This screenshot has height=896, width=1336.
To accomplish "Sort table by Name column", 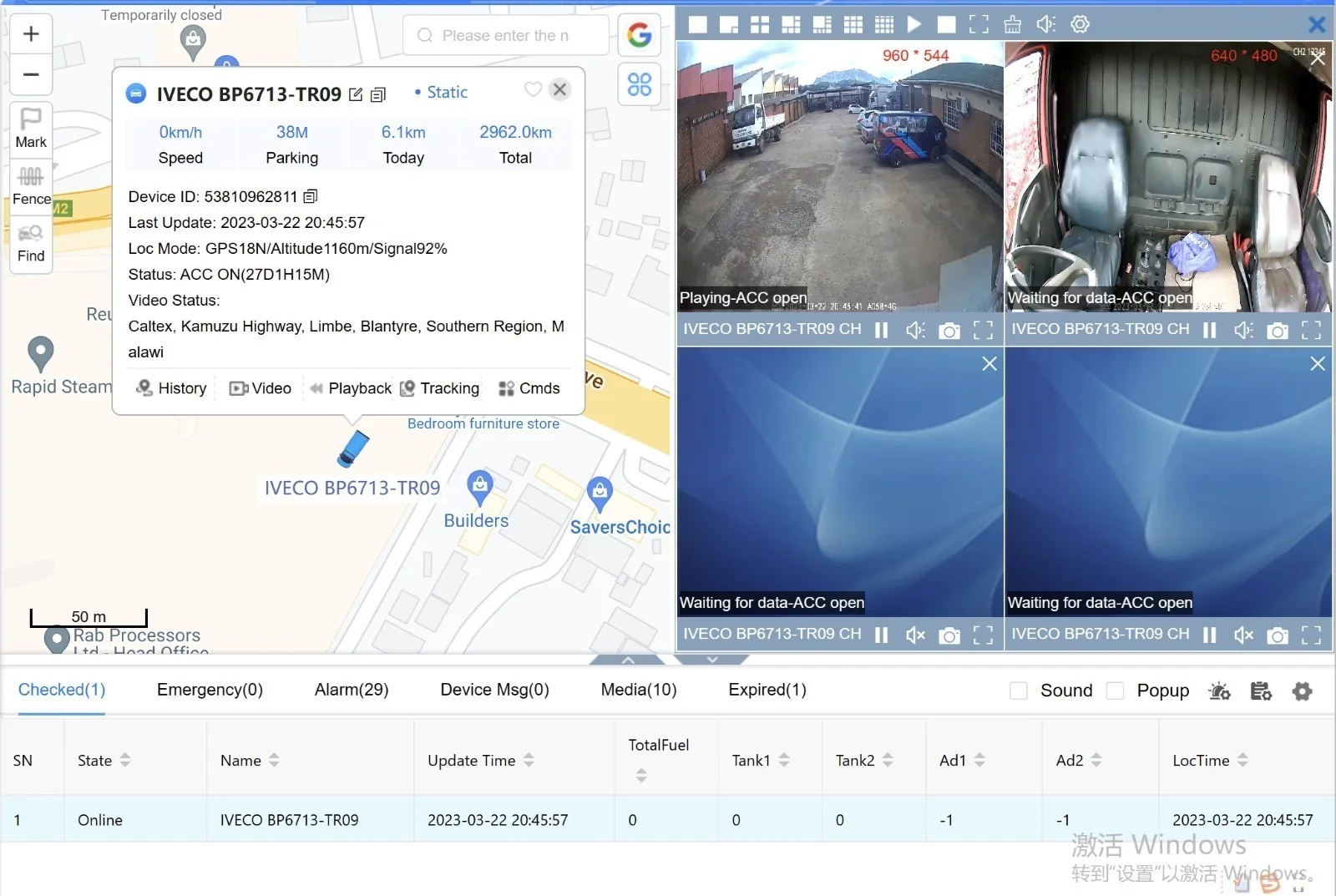I will coord(274,760).
